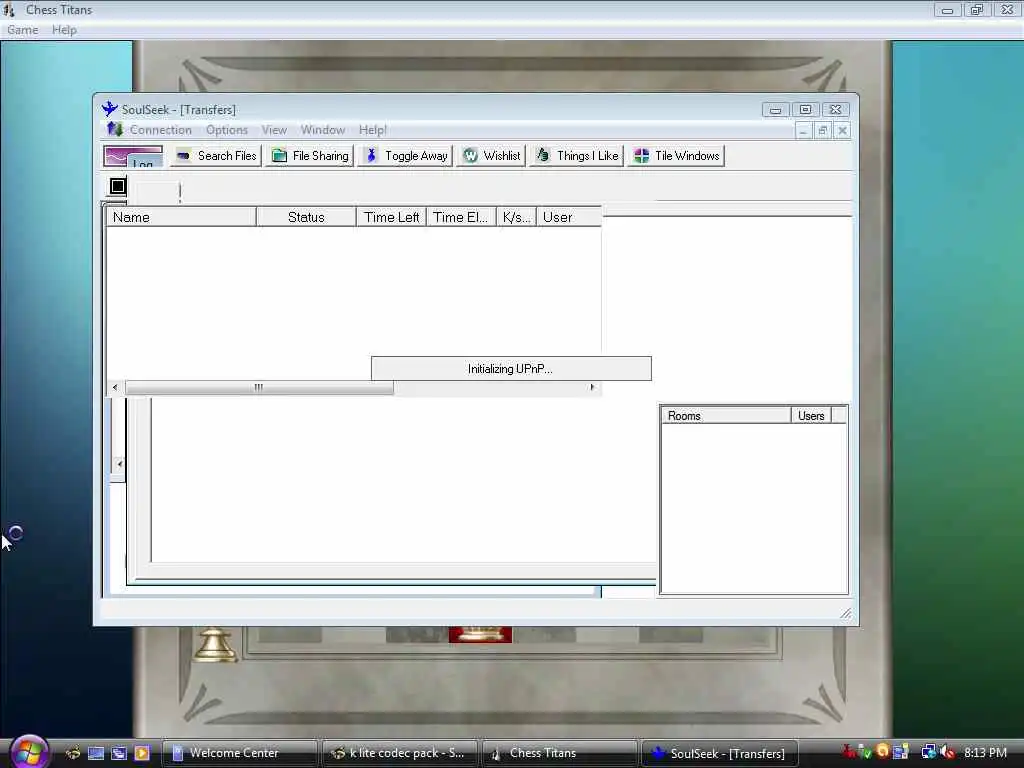Open the Windows Start orb
The image size is (1024, 768).
pyautogui.click(x=29, y=752)
